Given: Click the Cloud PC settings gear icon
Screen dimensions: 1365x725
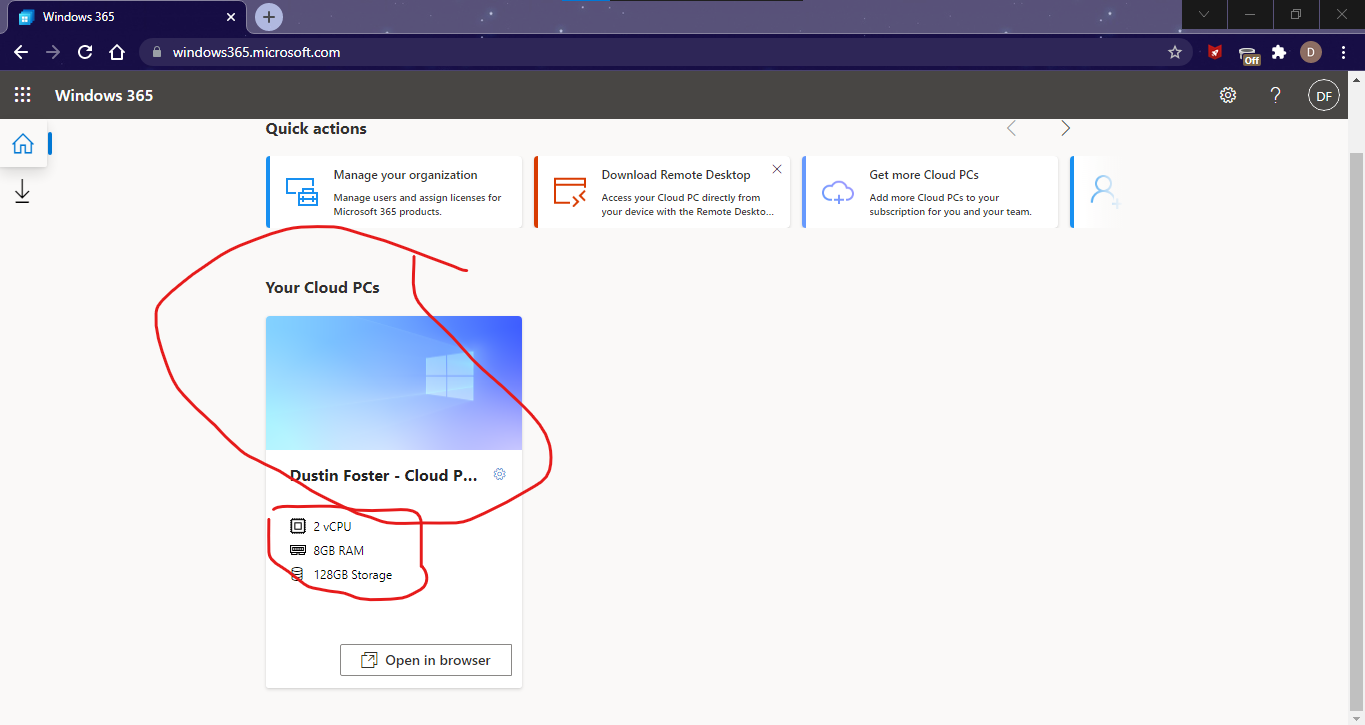Looking at the screenshot, I should click(500, 474).
